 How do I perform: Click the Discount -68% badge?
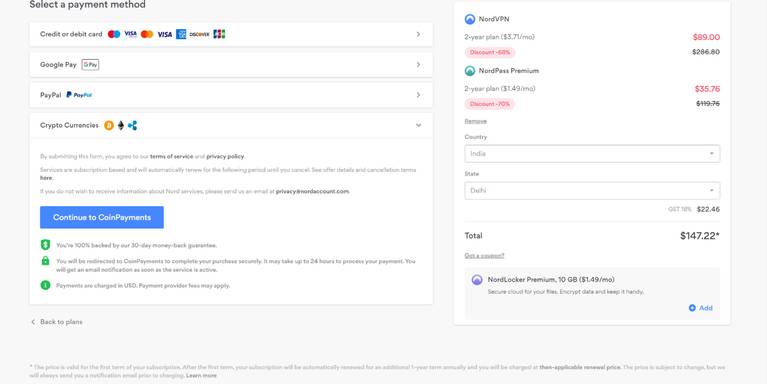click(490, 52)
